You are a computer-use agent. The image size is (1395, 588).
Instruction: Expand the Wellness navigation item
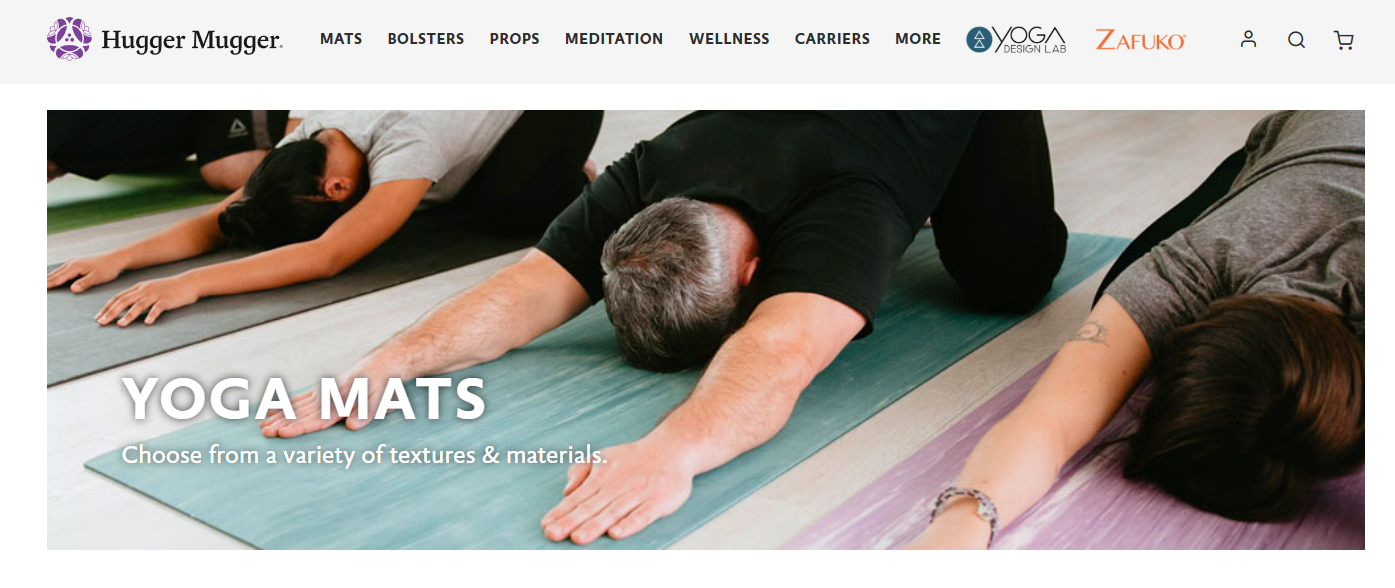click(x=729, y=39)
